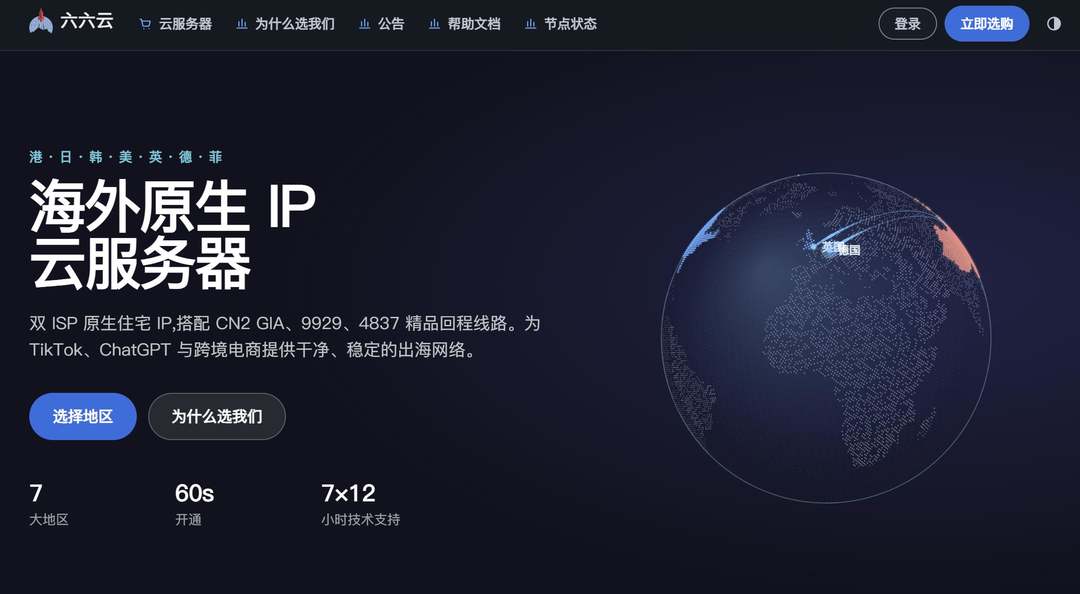Click the 立即选购 button

[x=986, y=24]
